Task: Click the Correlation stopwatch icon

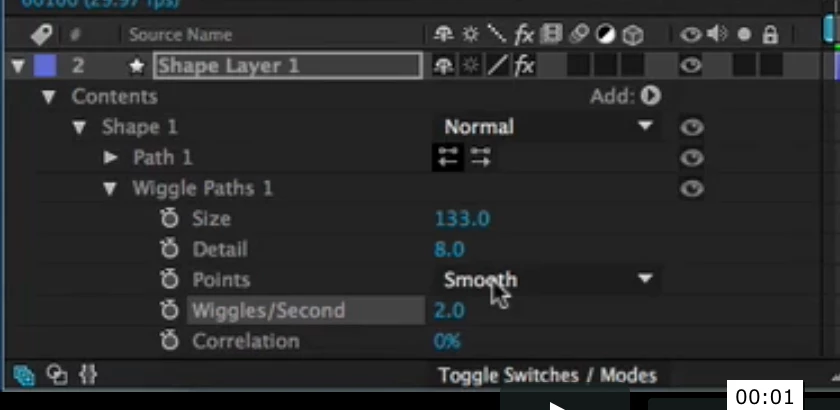Action: 169,341
